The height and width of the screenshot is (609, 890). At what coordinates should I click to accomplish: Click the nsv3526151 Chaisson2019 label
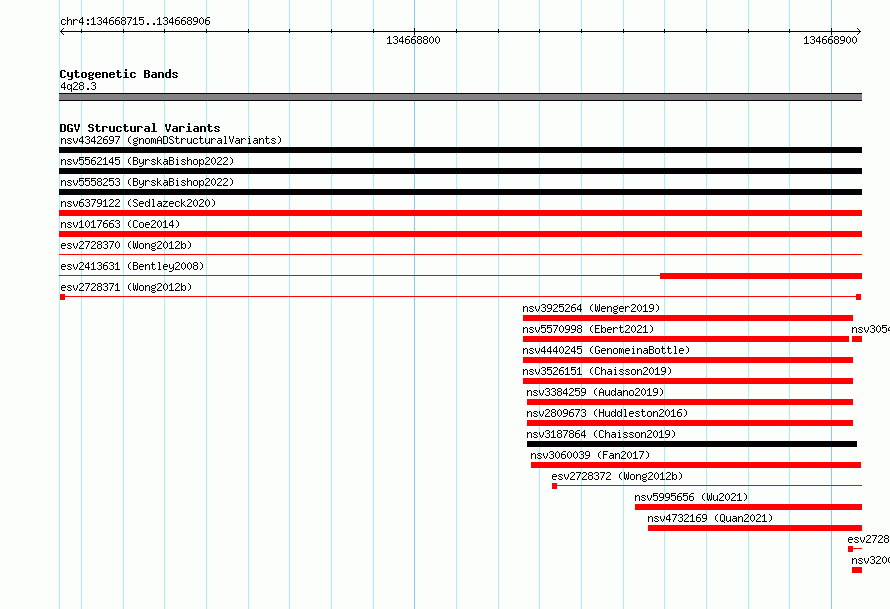tap(597, 371)
